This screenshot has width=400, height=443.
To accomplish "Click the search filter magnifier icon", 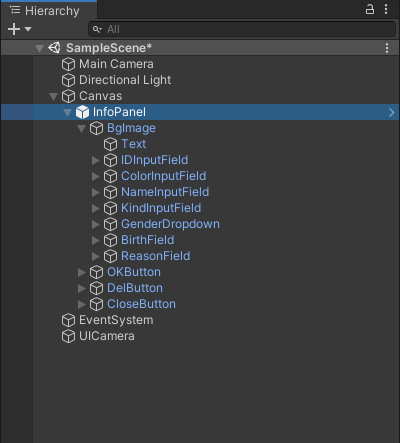I will [x=97, y=29].
